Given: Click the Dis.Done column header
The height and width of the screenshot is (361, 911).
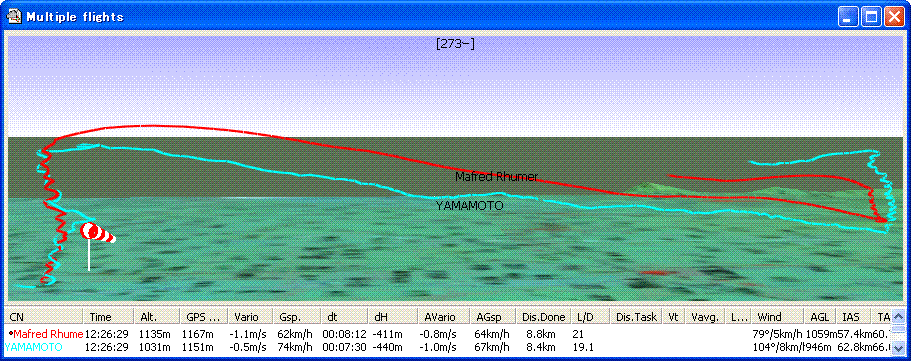Looking at the screenshot, I should point(543,317).
